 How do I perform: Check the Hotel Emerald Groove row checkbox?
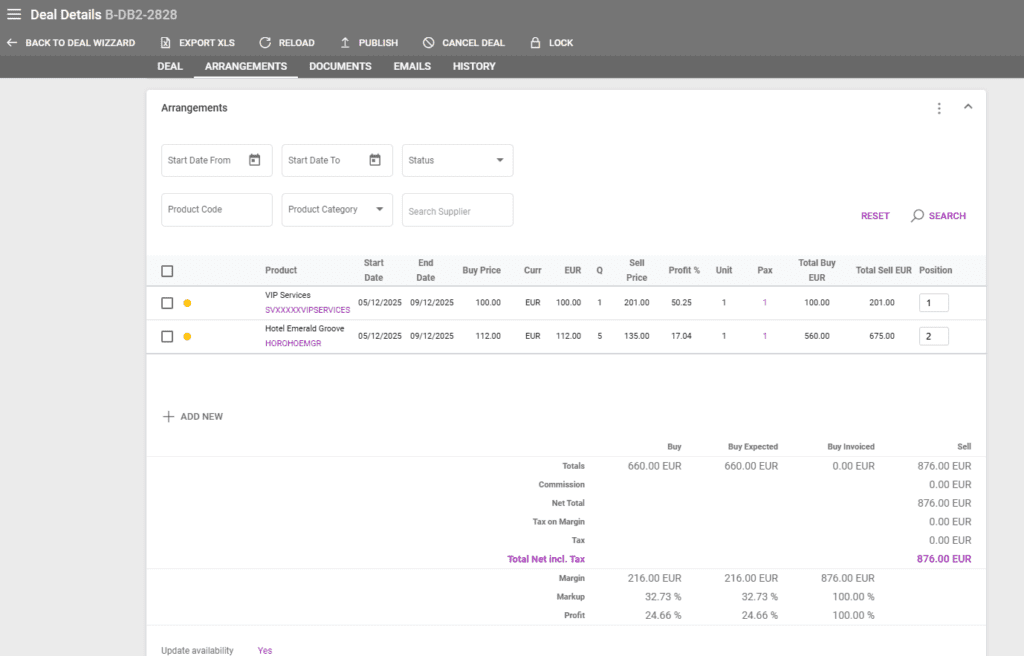pyautogui.click(x=167, y=336)
